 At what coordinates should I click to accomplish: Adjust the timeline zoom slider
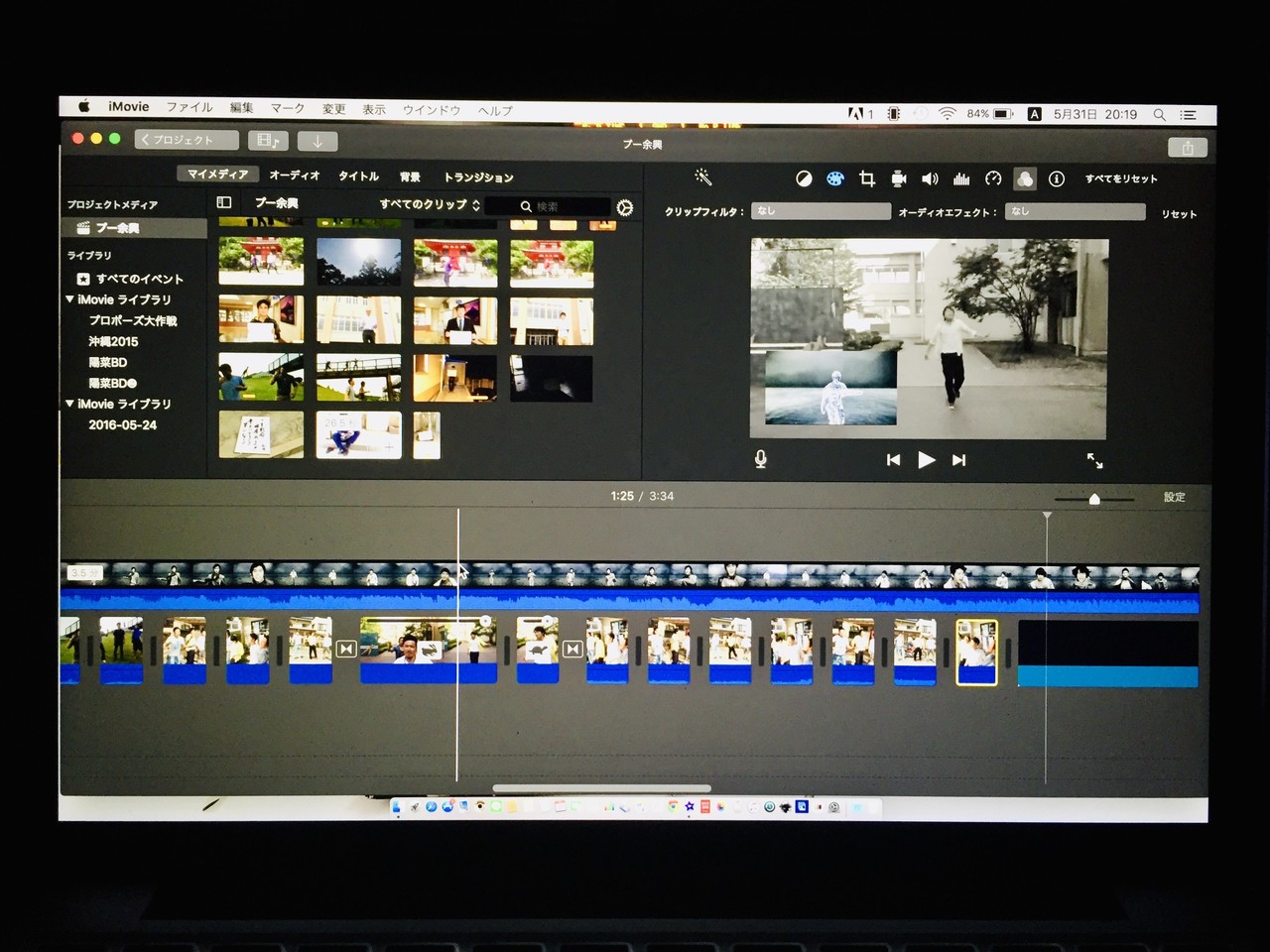click(1094, 499)
